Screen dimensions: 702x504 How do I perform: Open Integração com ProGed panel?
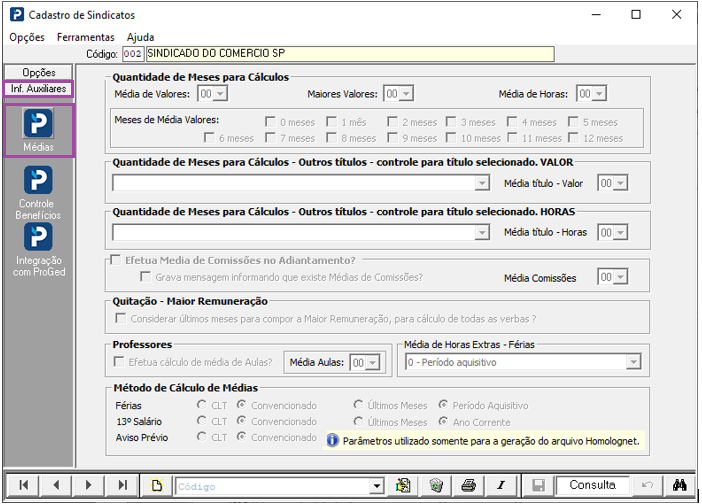coord(38,237)
